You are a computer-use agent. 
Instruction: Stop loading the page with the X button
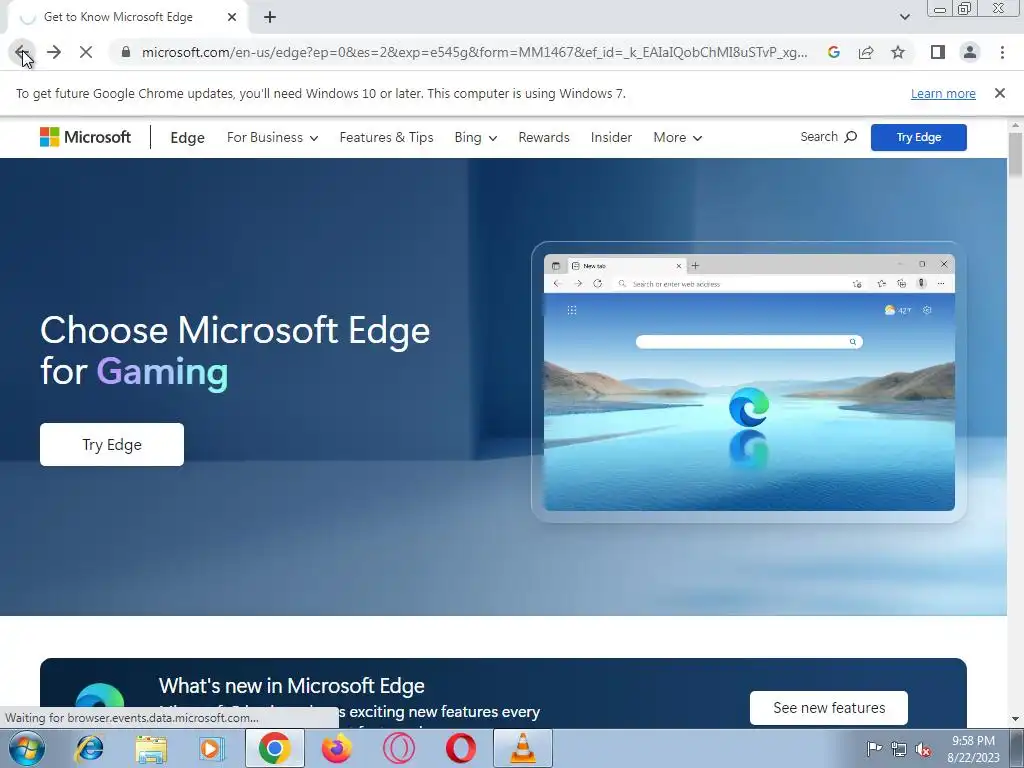coord(86,52)
